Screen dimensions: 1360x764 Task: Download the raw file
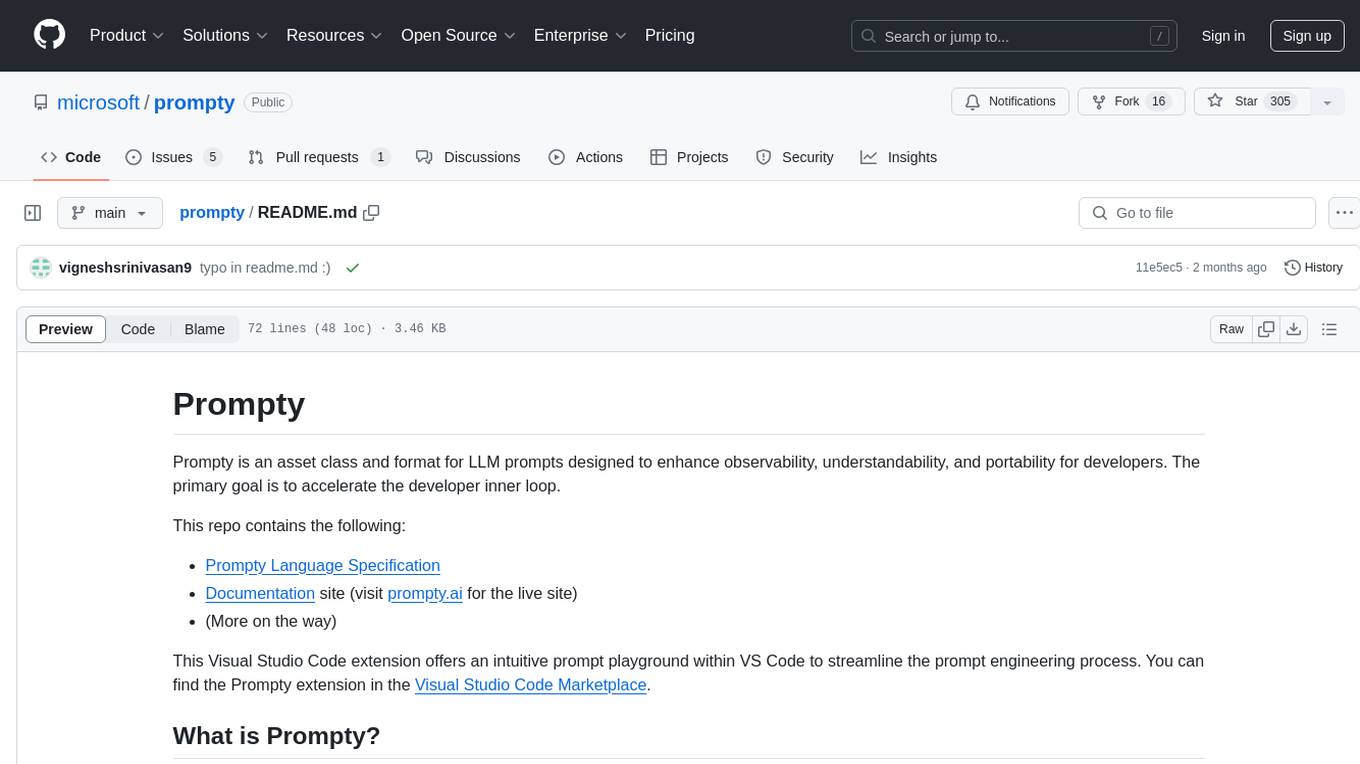(x=1294, y=329)
